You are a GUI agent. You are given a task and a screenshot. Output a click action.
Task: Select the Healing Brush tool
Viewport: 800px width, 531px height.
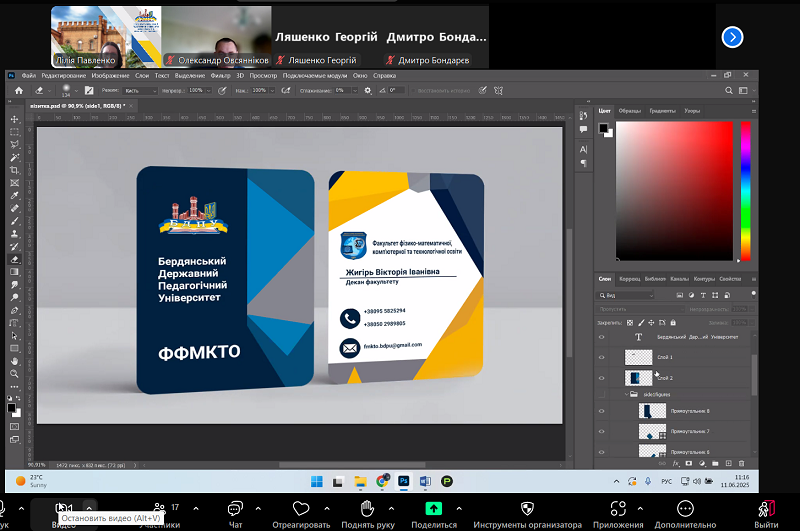[14, 208]
